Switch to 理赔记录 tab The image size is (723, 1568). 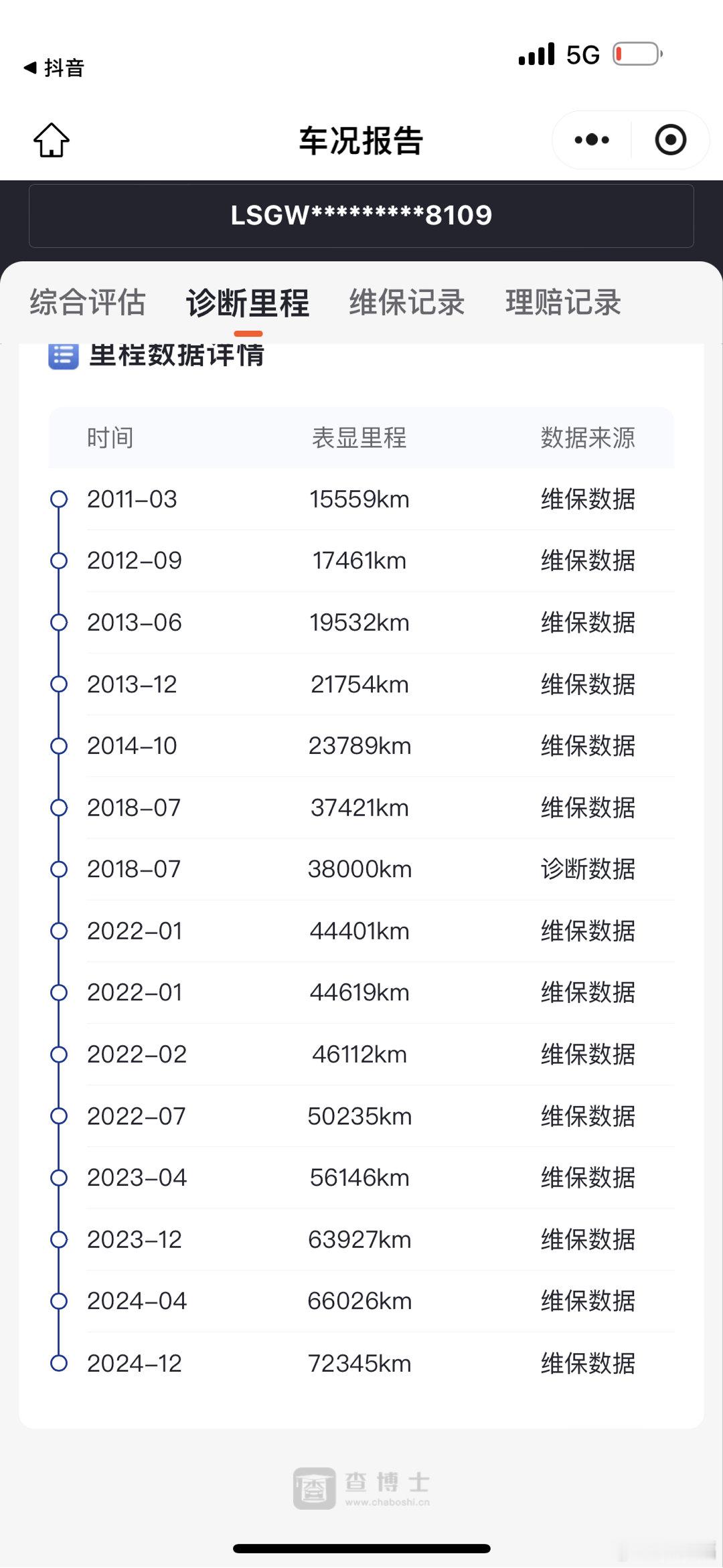pos(563,302)
